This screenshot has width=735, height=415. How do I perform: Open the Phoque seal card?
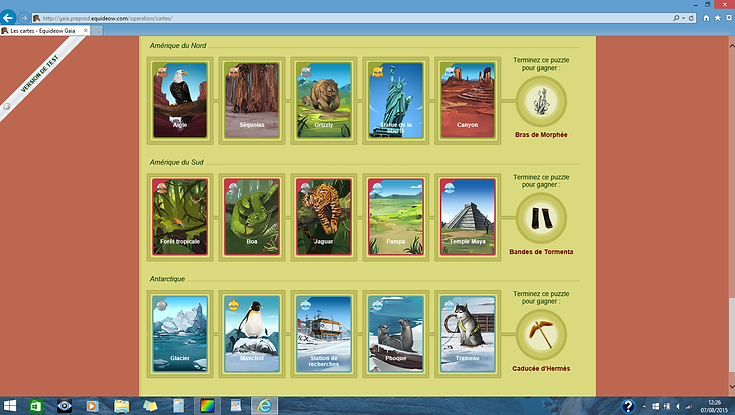pyautogui.click(x=396, y=334)
